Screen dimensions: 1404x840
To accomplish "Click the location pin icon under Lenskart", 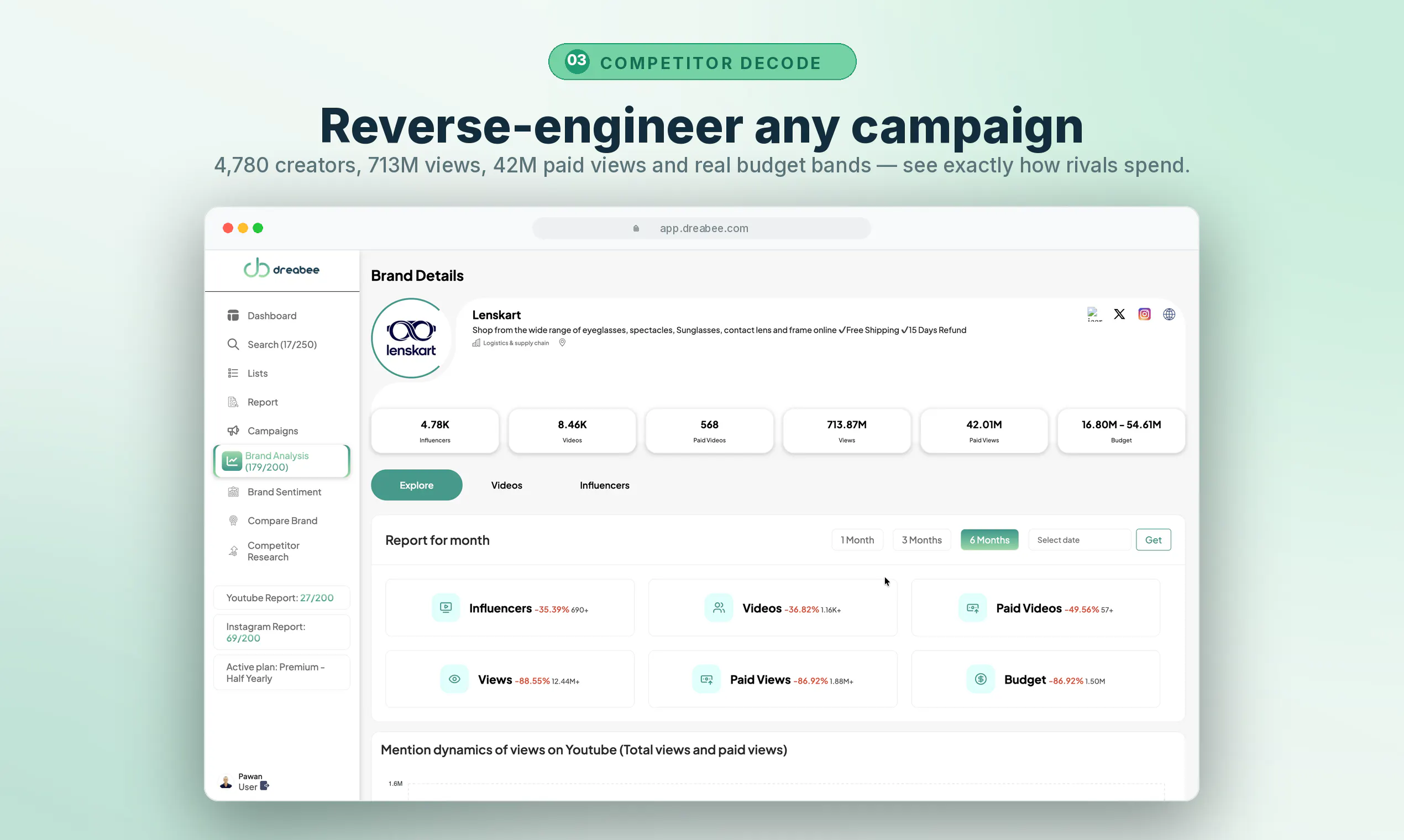I will pos(562,343).
